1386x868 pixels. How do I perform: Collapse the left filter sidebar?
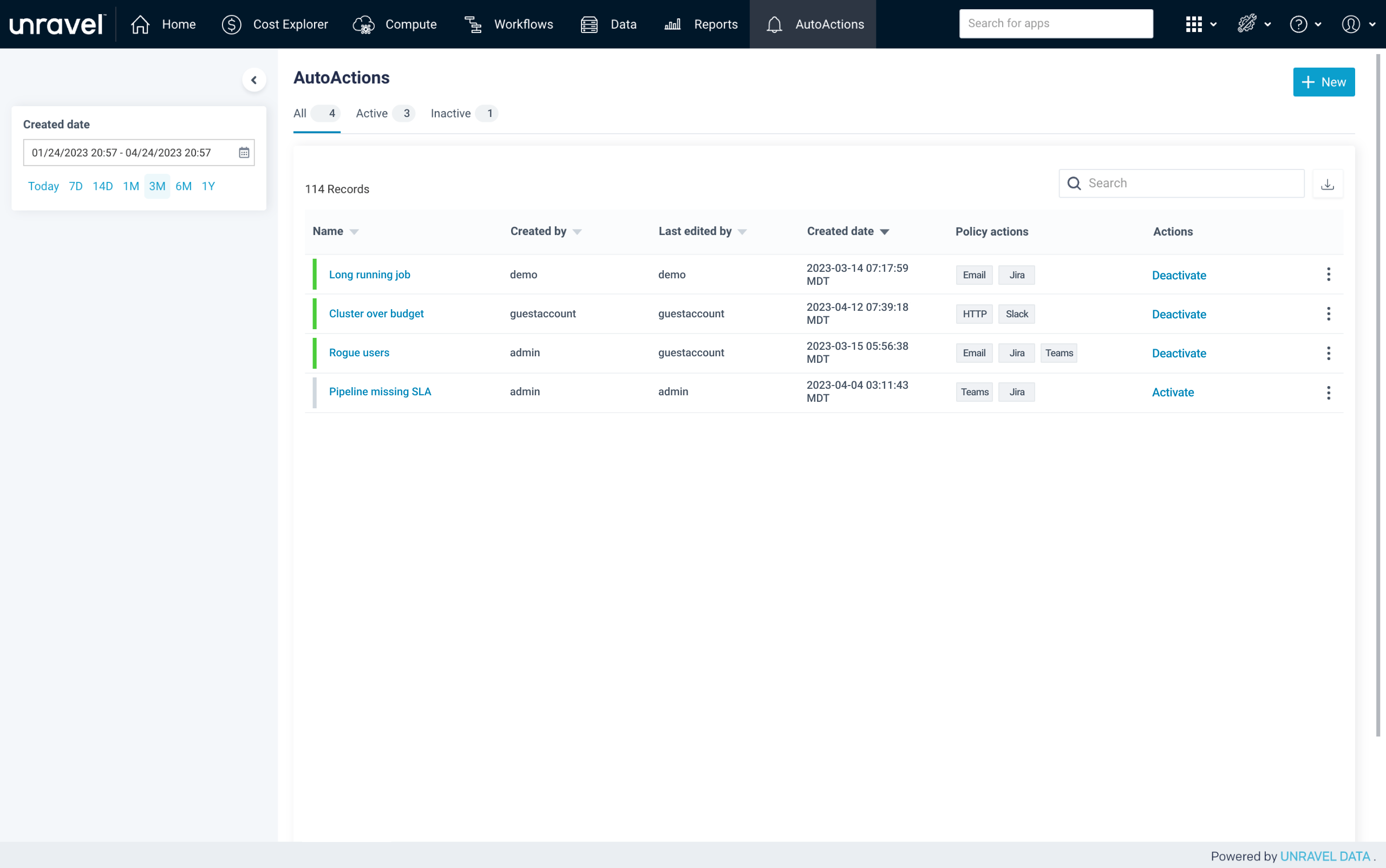coord(254,80)
